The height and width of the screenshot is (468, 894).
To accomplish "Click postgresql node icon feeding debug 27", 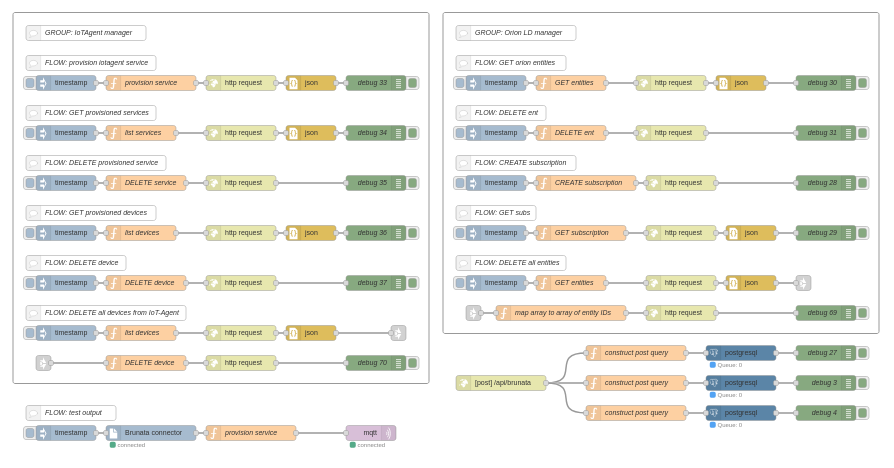I will [x=713, y=353].
